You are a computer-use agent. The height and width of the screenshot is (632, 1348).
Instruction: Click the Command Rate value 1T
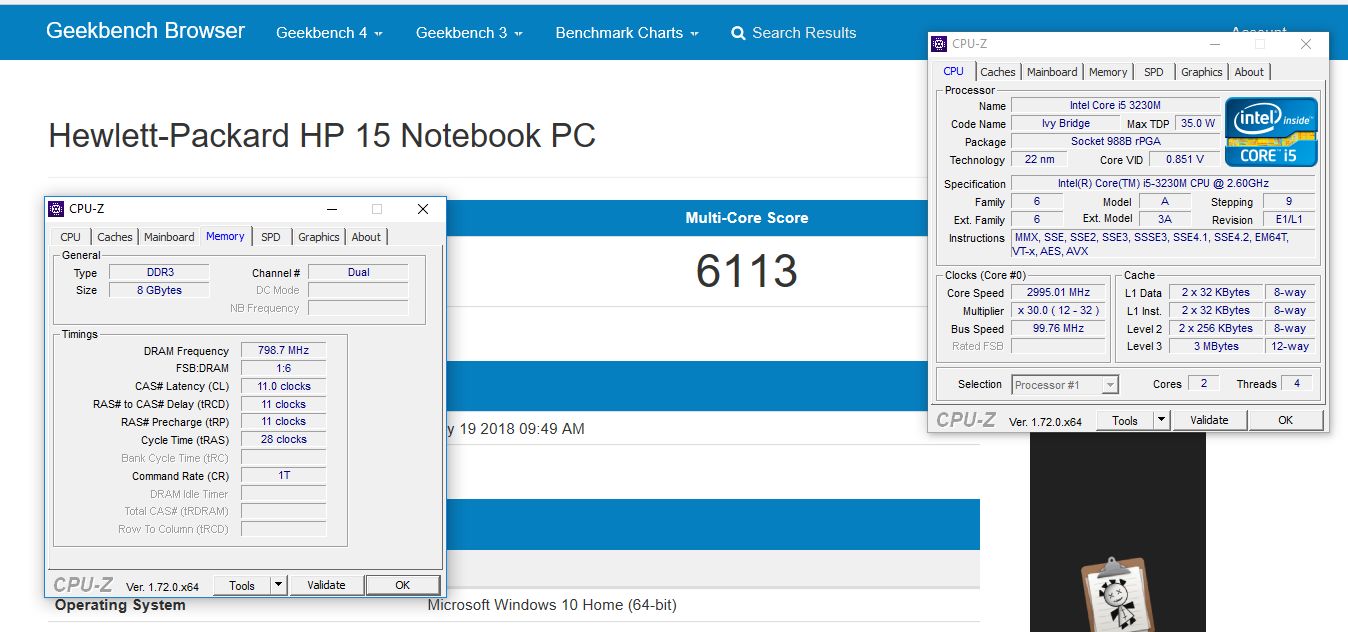tap(284, 475)
